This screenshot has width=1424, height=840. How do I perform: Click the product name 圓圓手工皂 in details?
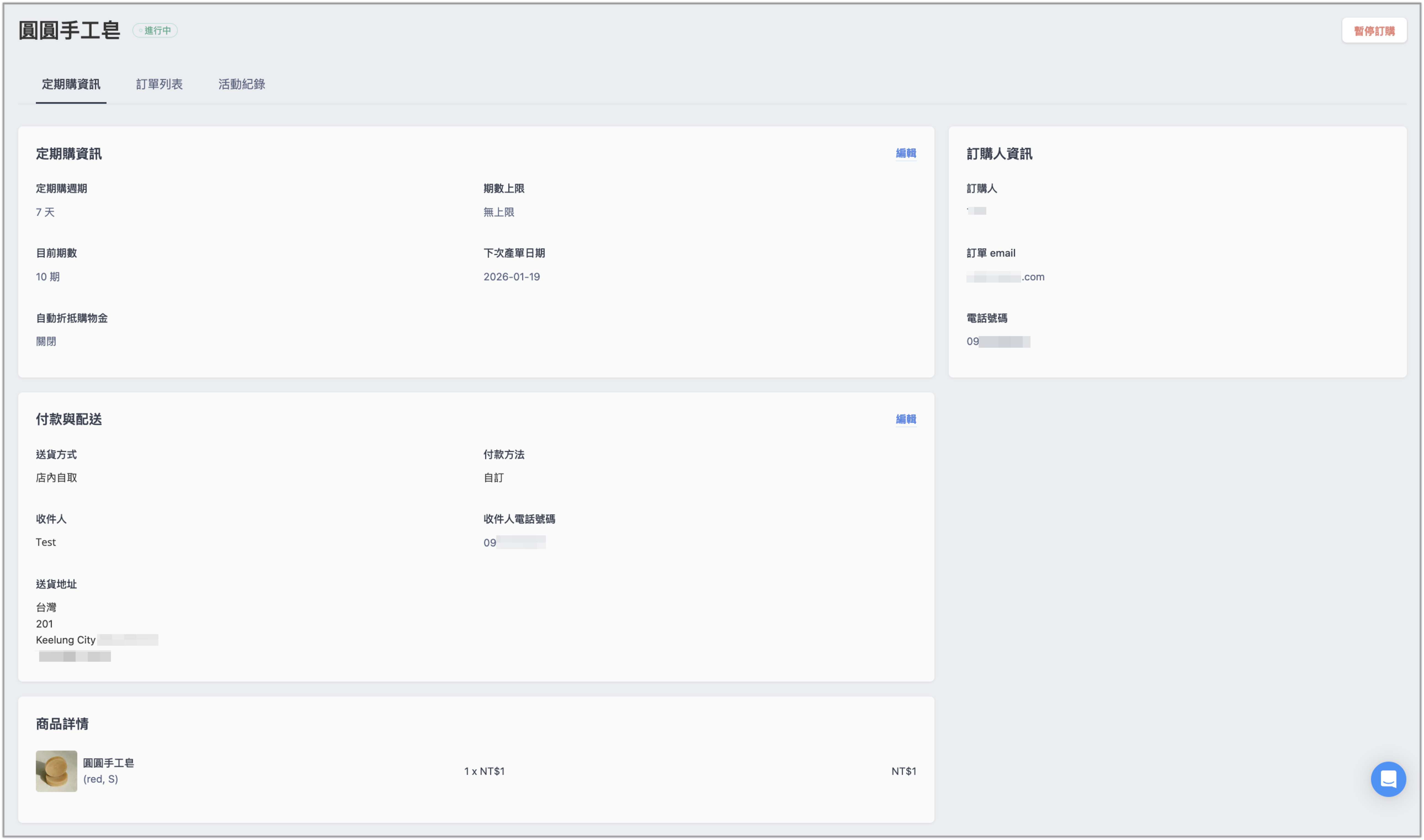109,763
